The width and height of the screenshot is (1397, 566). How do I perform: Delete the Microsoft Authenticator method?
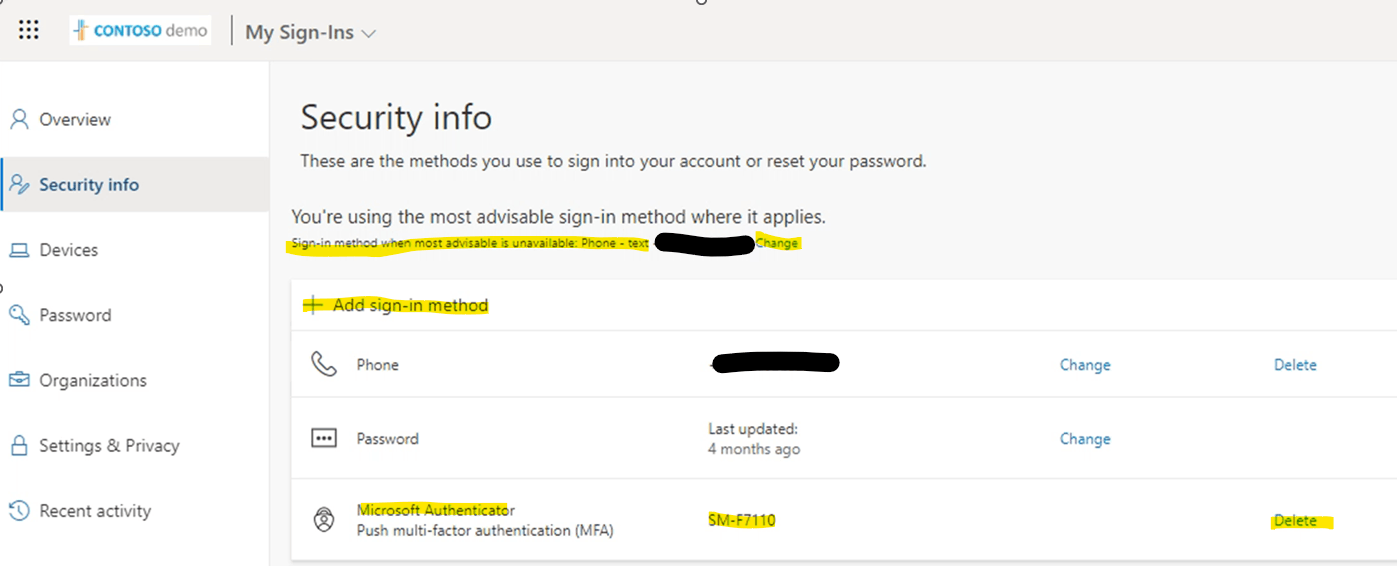pos(1295,521)
